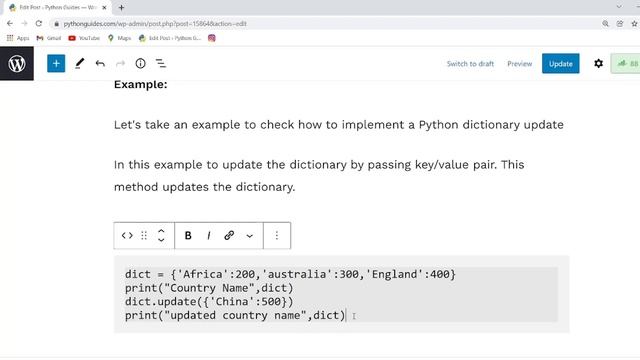
Task: Open the YouTube bookmark
Action: tap(84, 38)
